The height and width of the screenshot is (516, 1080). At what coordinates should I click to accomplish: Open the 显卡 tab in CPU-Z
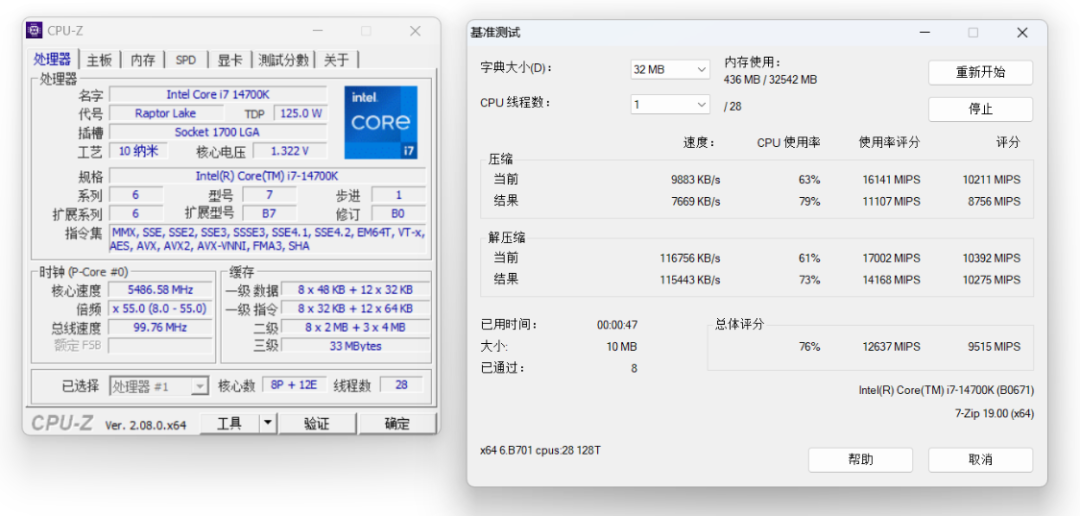[x=230, y=60]
